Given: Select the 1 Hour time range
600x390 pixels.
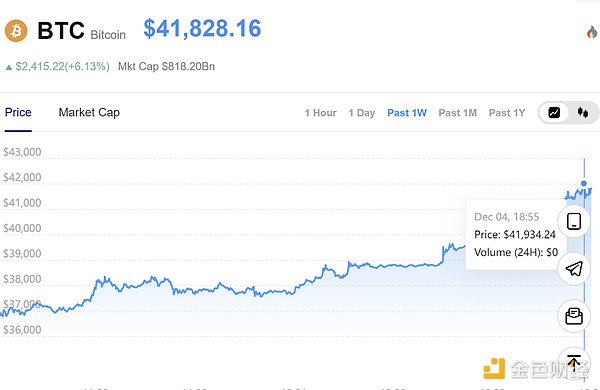Looking at the screenshot, I should click(x=320, y=113).
